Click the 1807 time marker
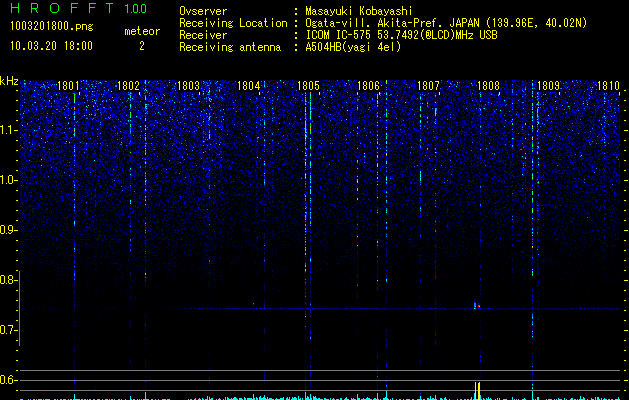629x400 pixels. click(x=428, y=86)
